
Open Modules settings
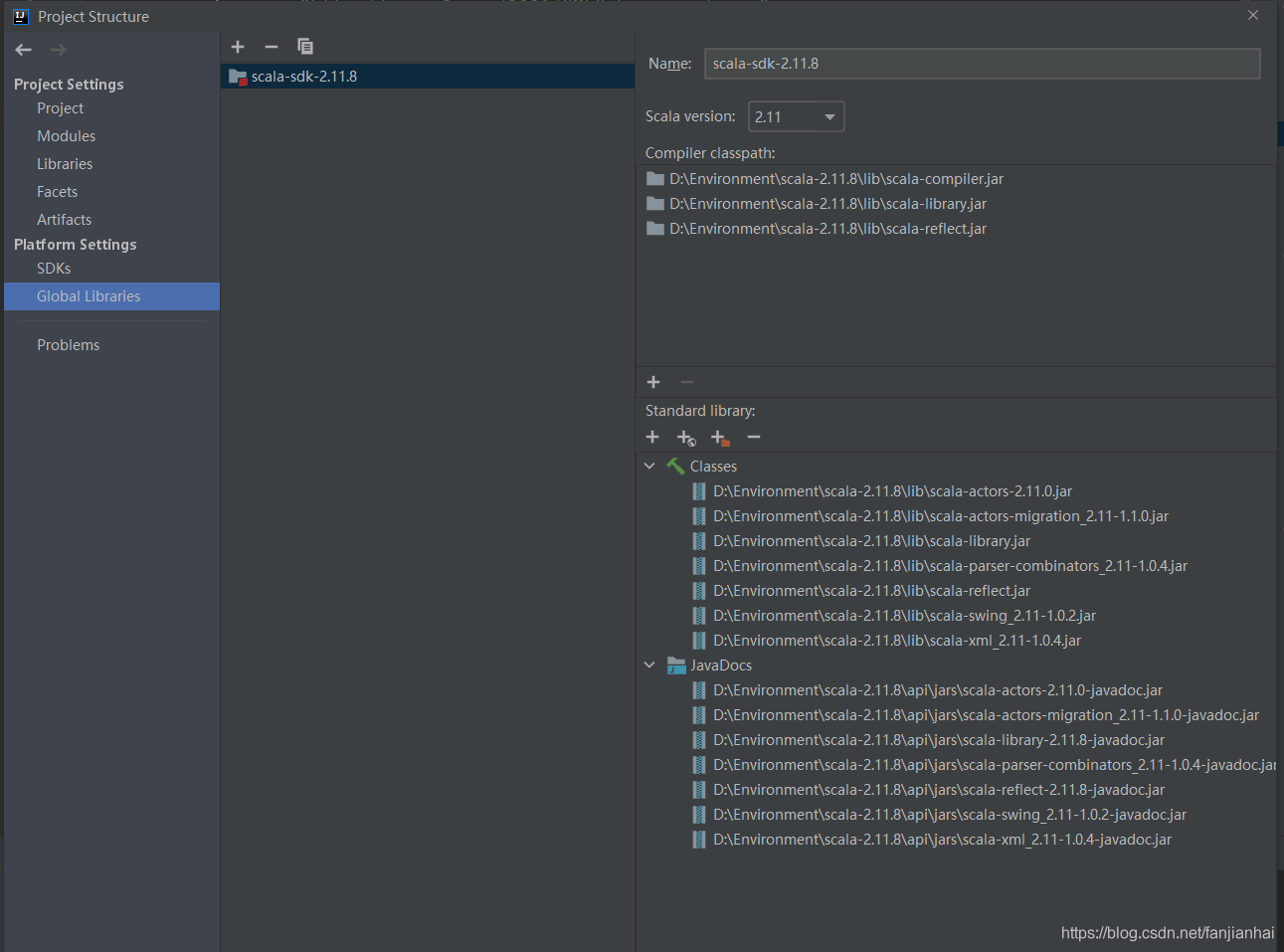coord(67,136)
